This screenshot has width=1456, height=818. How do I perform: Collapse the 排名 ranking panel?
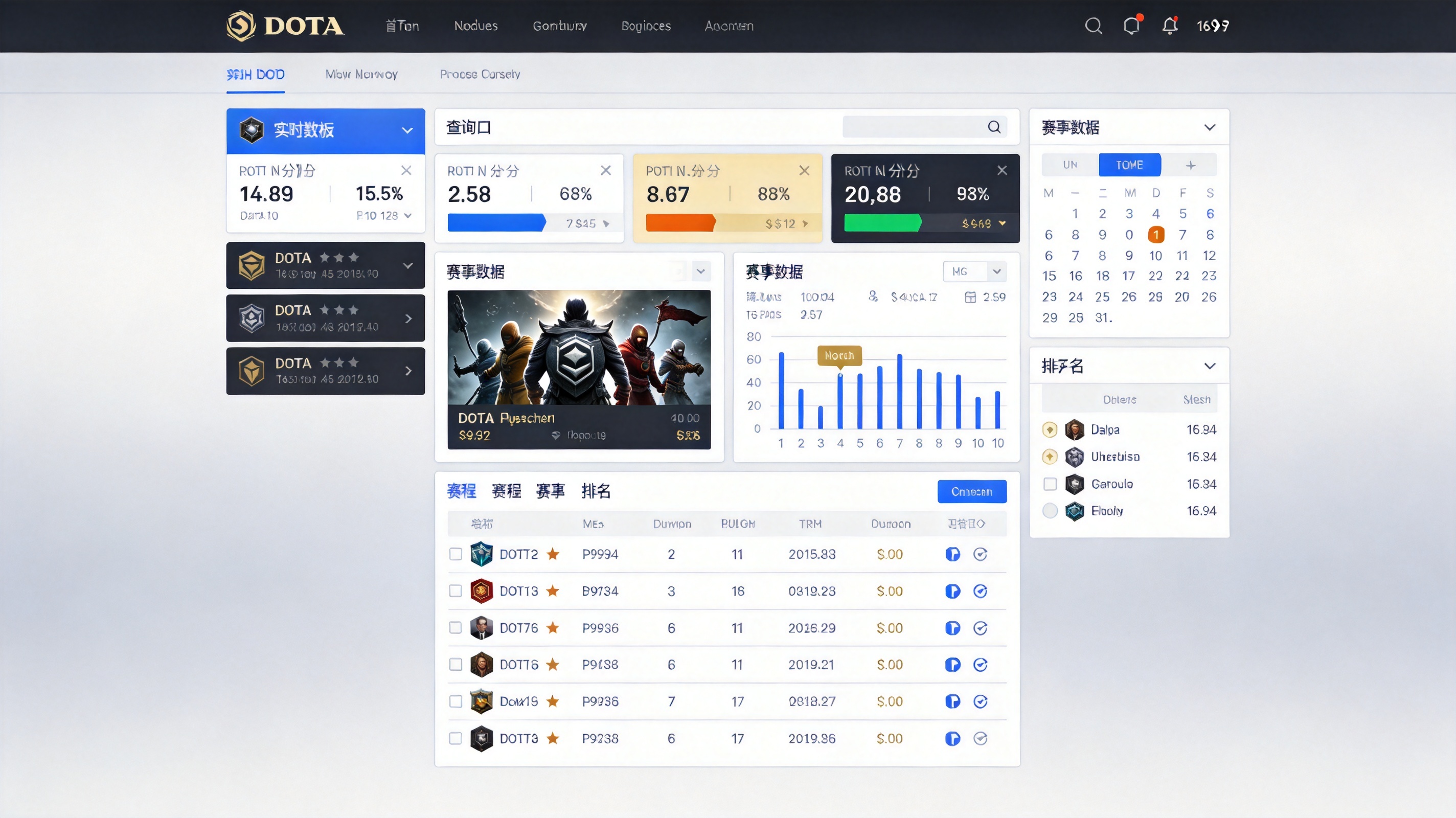(1209, 366)
